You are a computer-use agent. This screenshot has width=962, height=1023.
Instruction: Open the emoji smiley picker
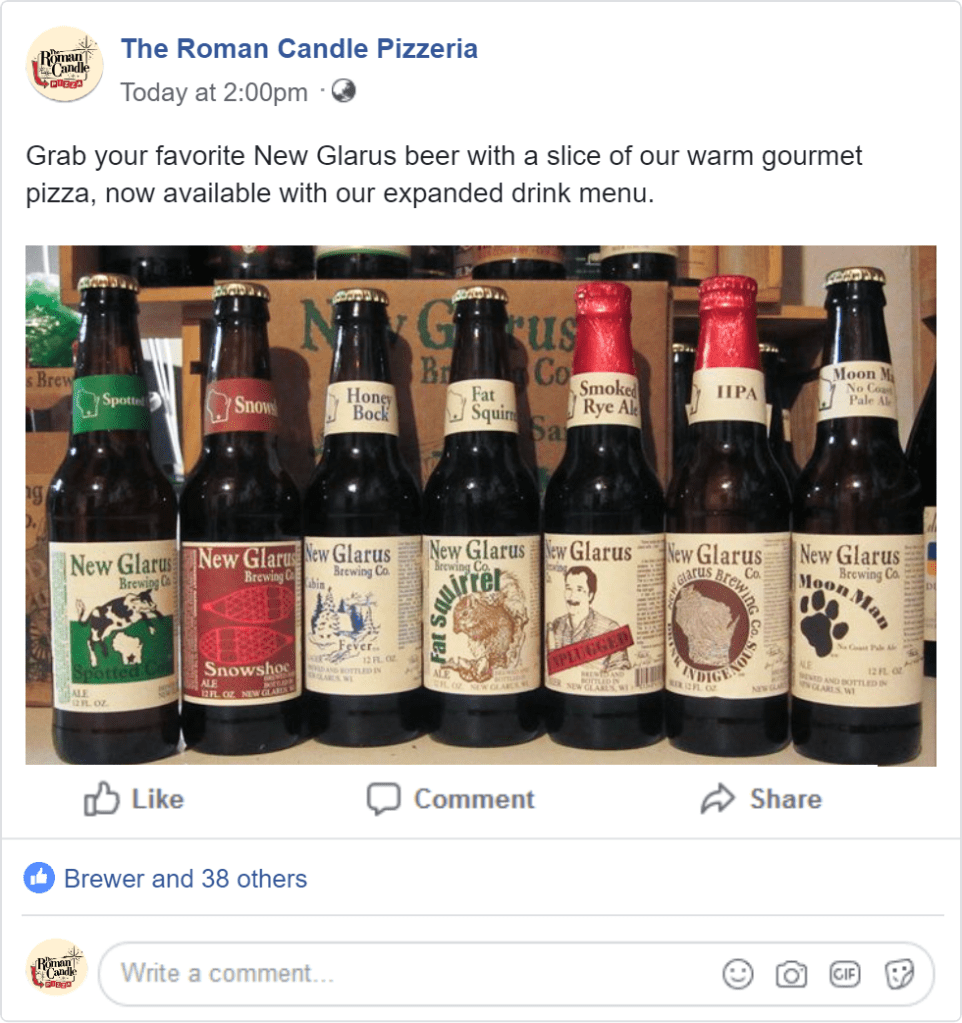pyautogui.click(x=738, y=974)
